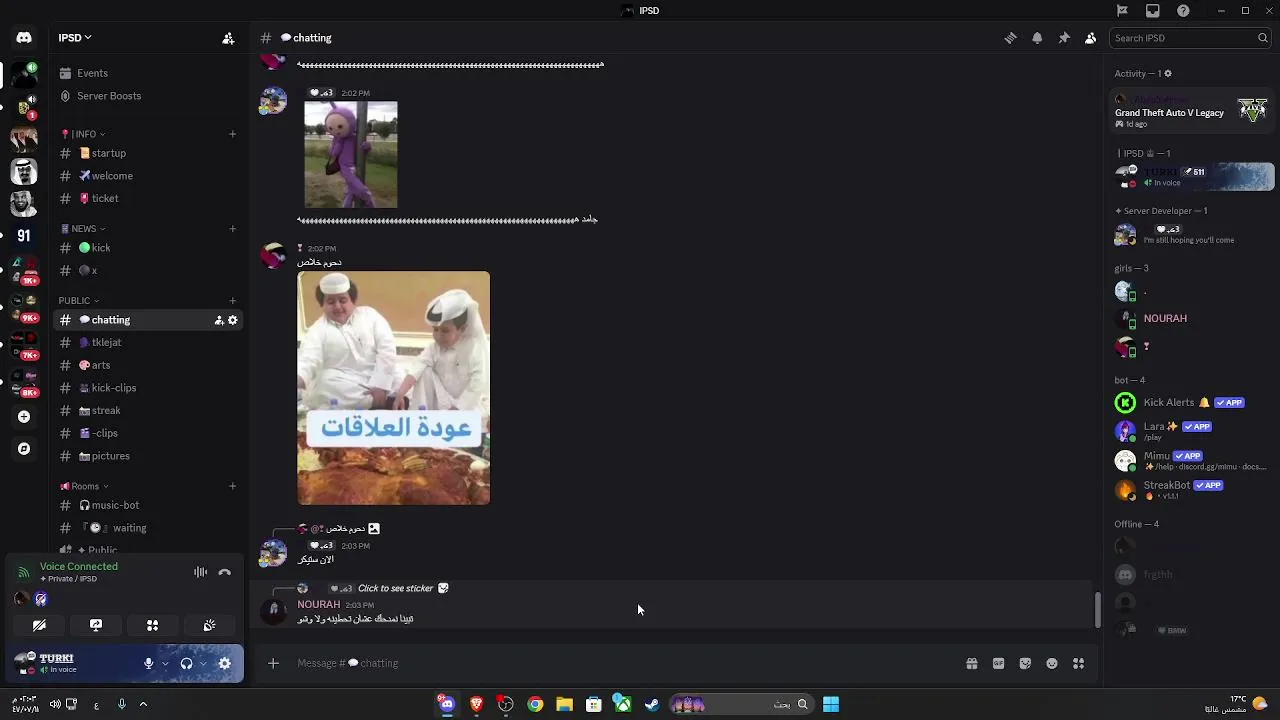Create invite for chatting channel
This screenshot has width=1280, height=720.
coord(218,320)
